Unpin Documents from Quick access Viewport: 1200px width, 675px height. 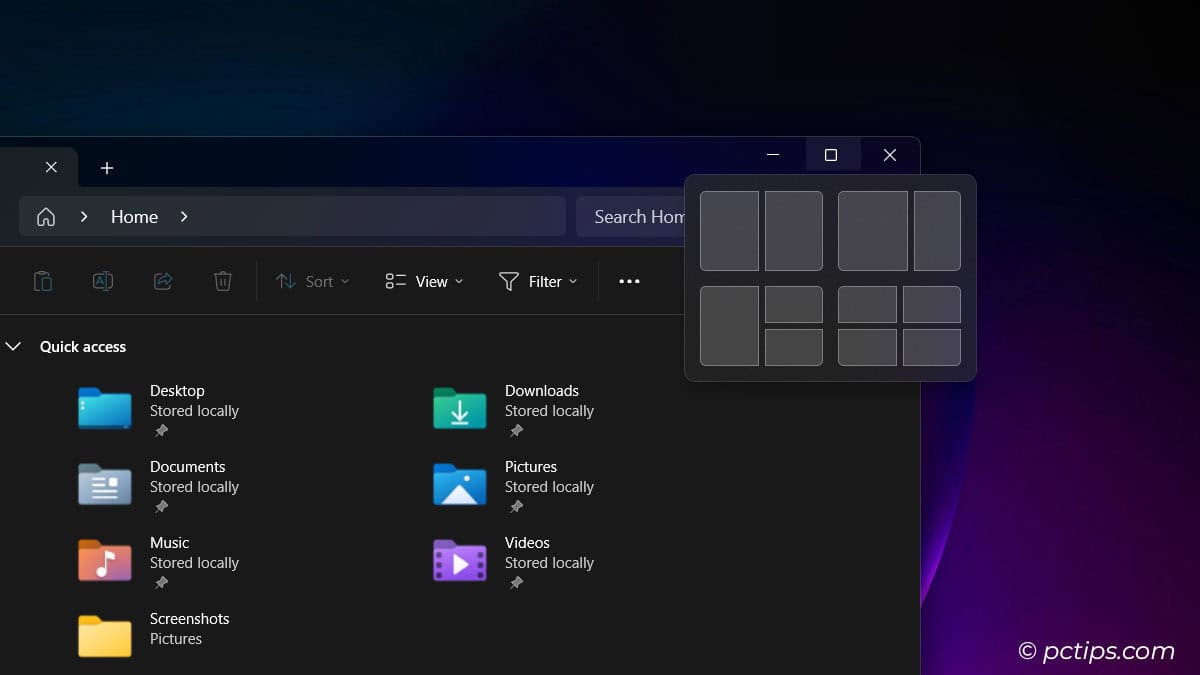[x=160, y=506]
